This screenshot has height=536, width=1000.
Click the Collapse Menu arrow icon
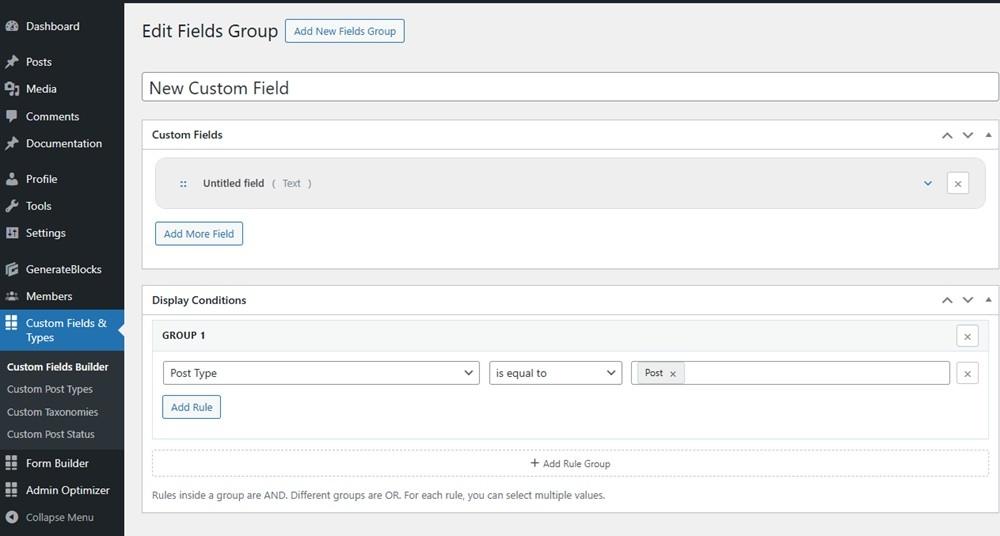pos(11,517)
